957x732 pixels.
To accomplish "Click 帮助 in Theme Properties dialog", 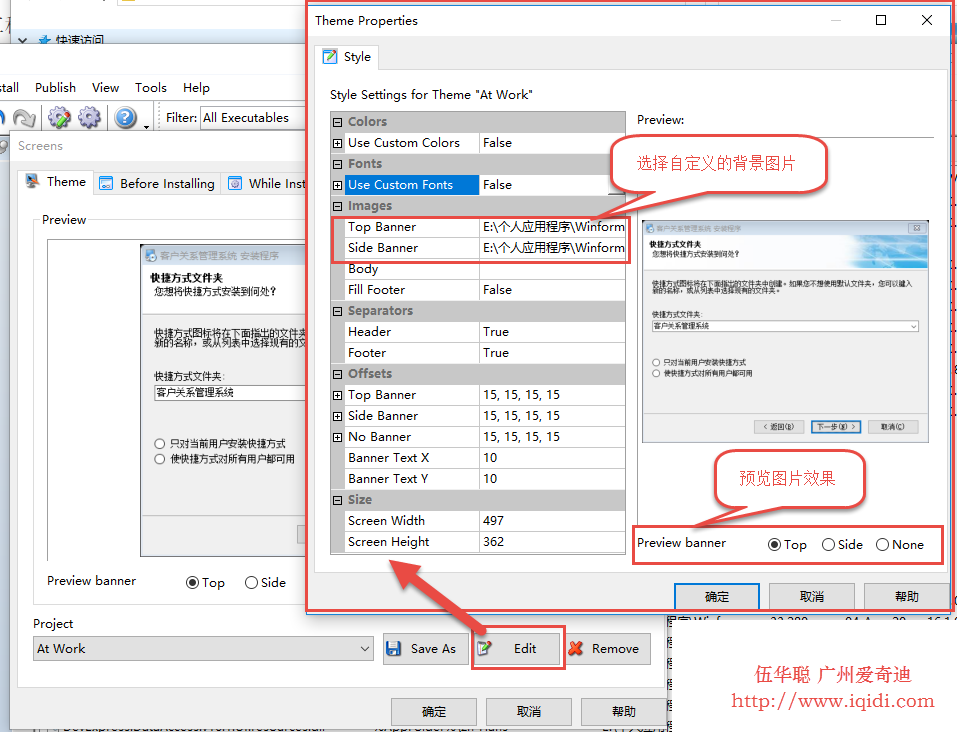I will (x=907, y=596).
